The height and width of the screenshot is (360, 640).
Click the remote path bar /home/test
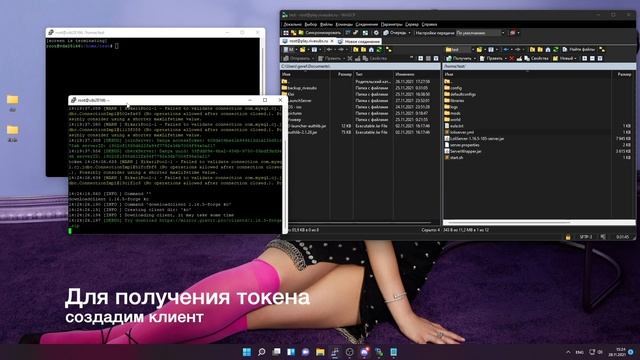(x=539, y=66)
